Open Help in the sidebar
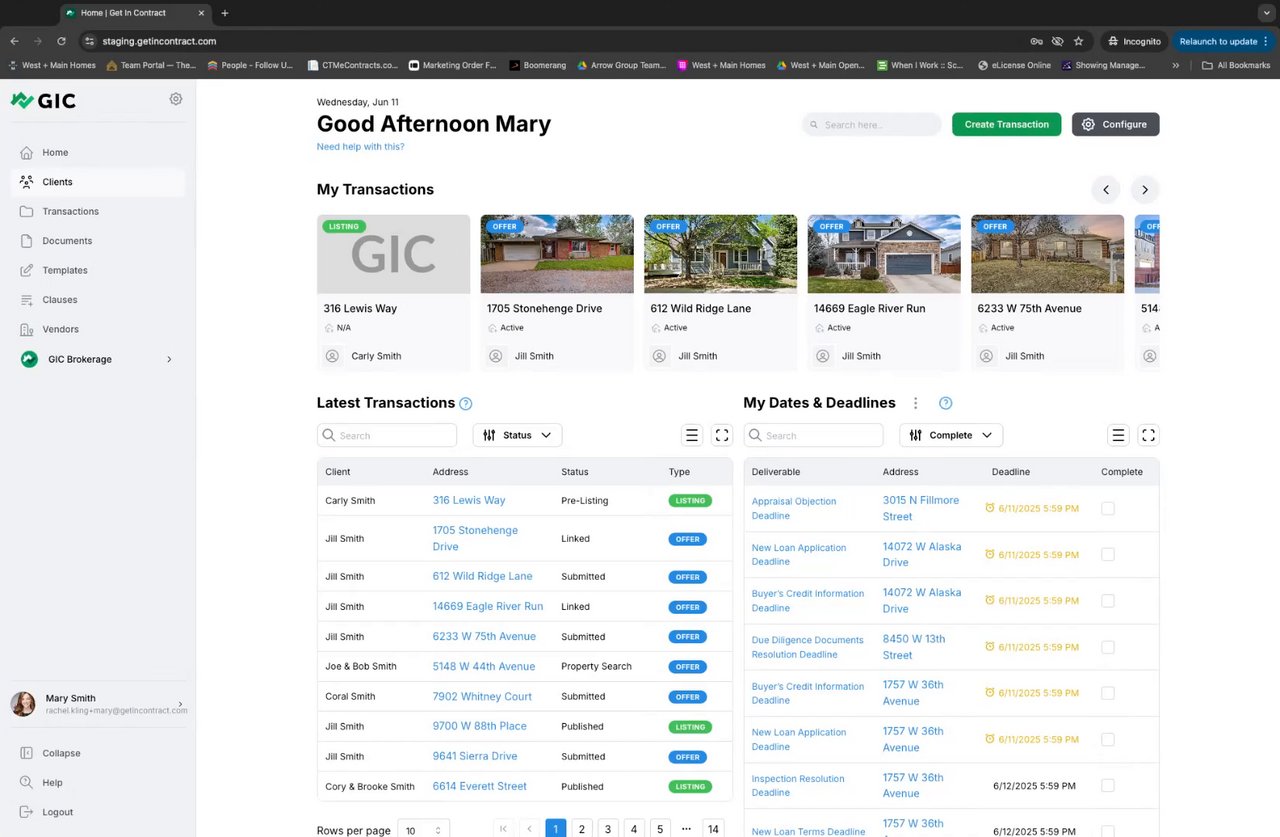 [52, 783]
